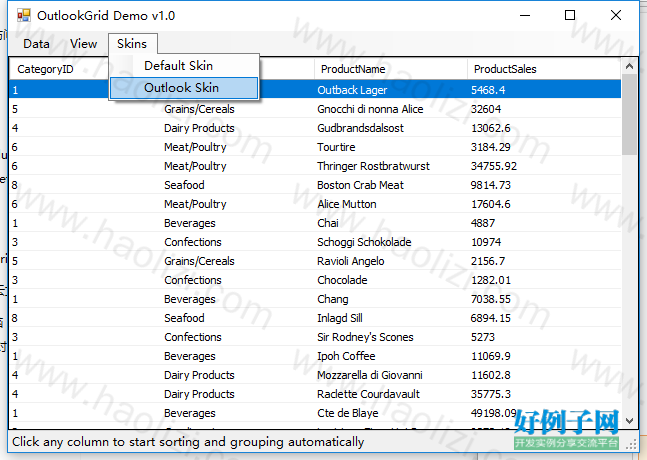Click Seafood in the Boston Crab Meat row
The height and width of the screenshot is (460, 647).
click(184, 185)
